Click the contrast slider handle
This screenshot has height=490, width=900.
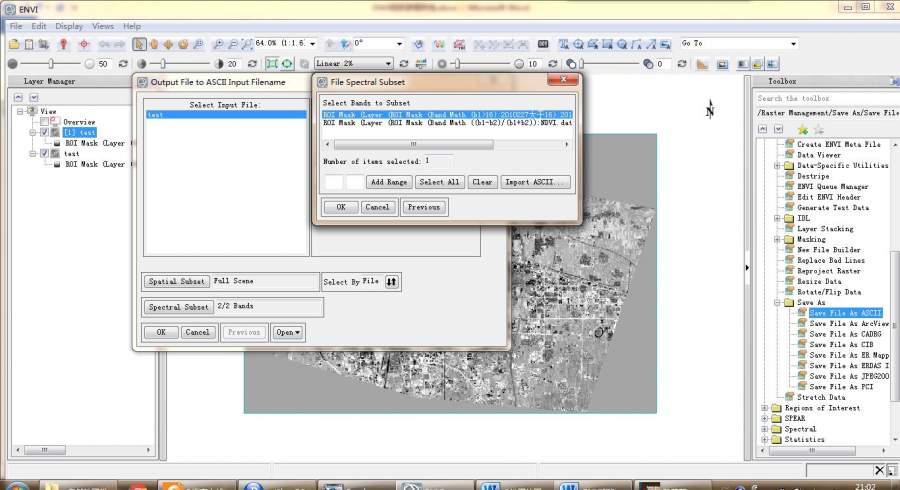point(163,64)
